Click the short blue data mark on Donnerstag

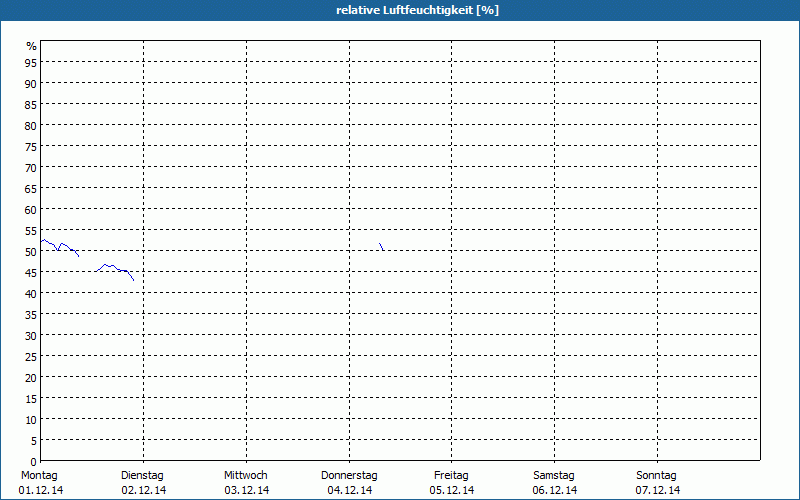(382, 246)
